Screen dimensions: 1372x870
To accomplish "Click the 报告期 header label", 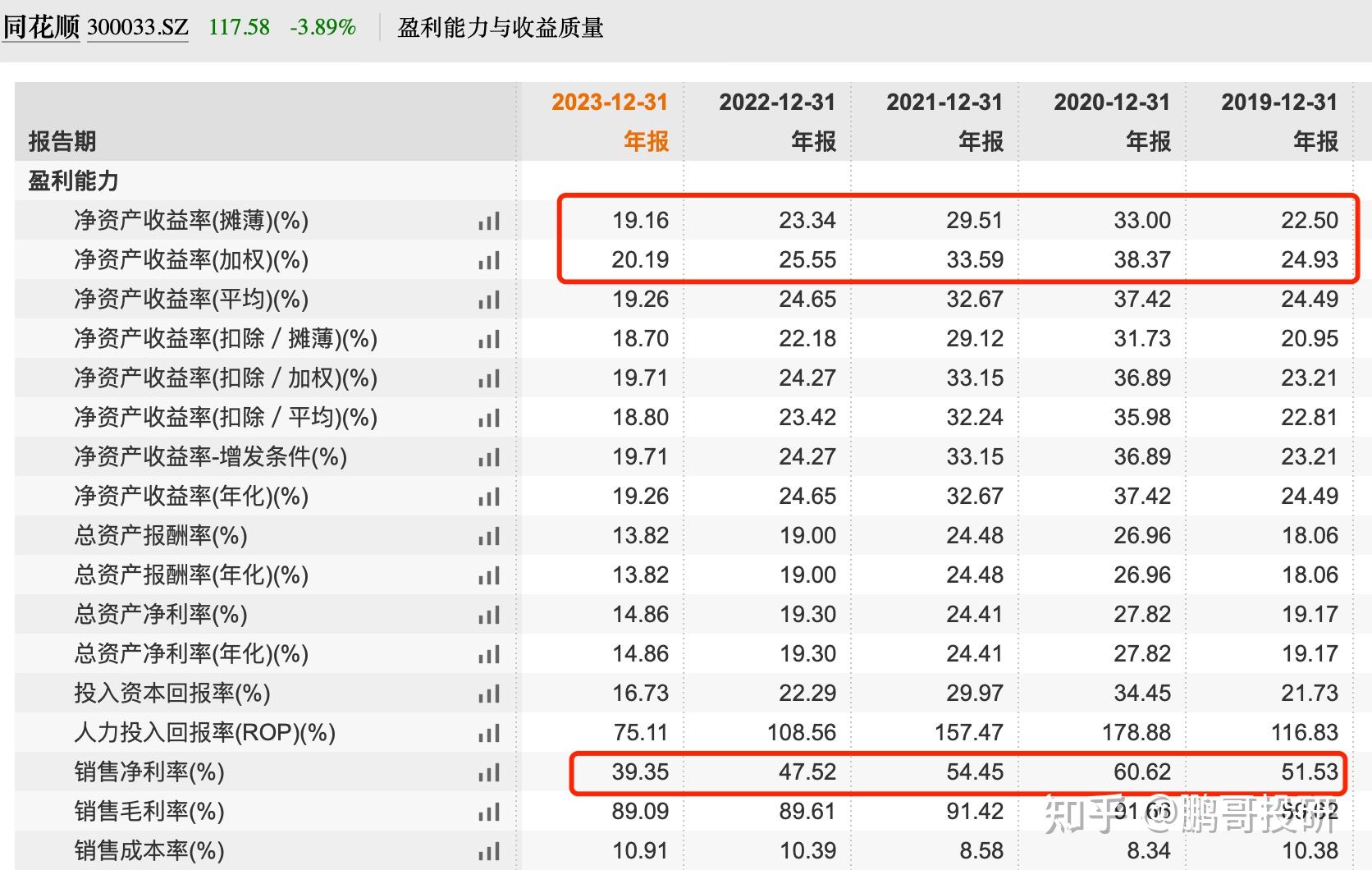I will (x=62, y=141).
